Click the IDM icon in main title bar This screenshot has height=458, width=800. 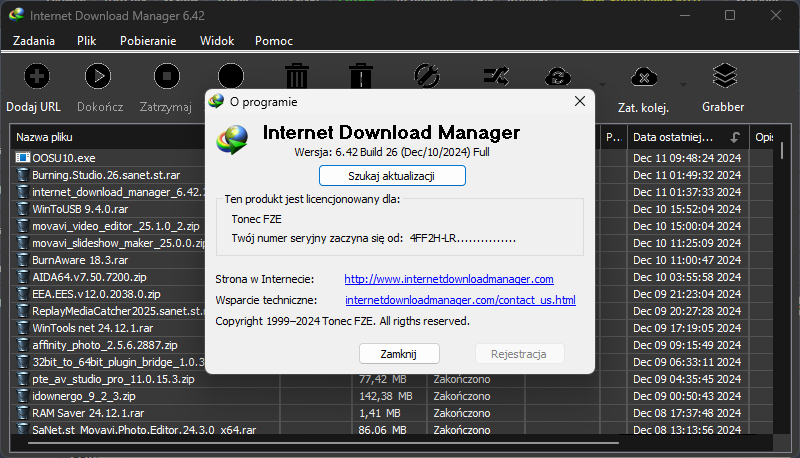point(16,15)
